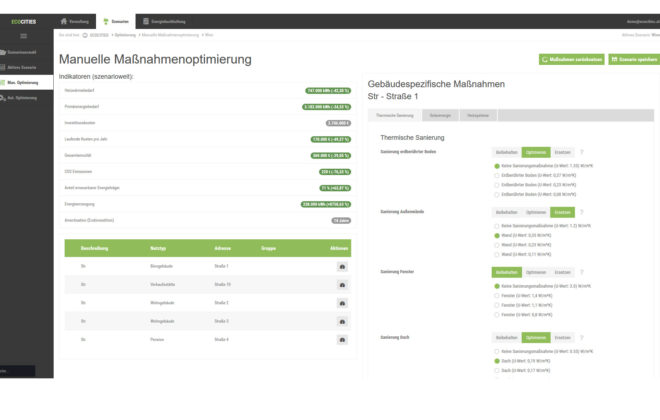Open the Aktives Szenario sidebar icon
The image size is (660, 420).
tap(3, 67)
